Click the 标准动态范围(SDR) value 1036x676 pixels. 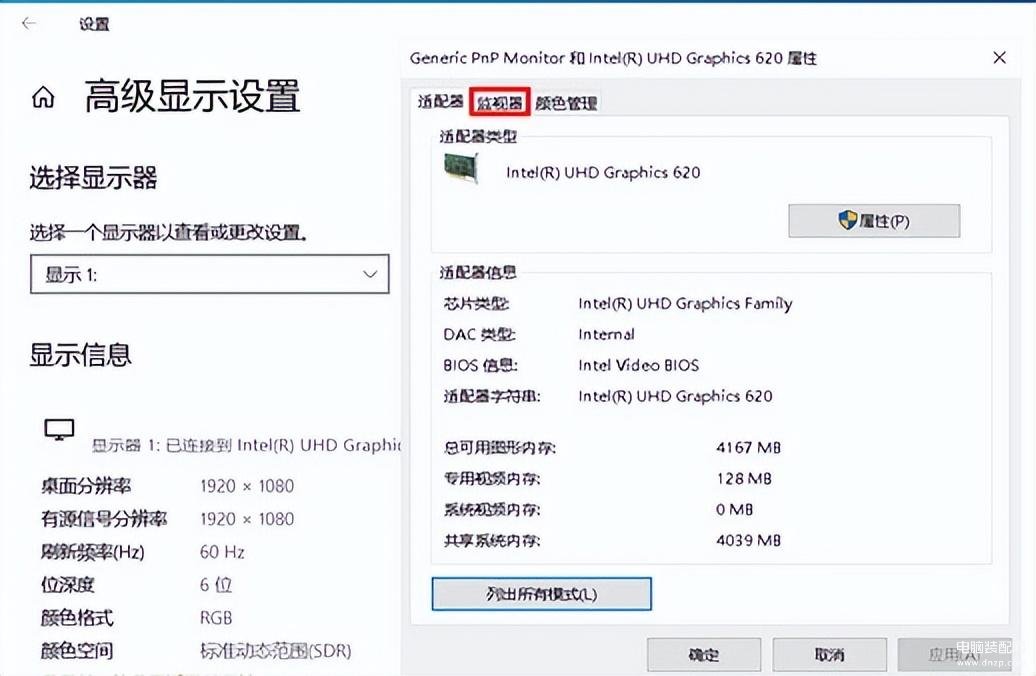click(x=276, y=650)
